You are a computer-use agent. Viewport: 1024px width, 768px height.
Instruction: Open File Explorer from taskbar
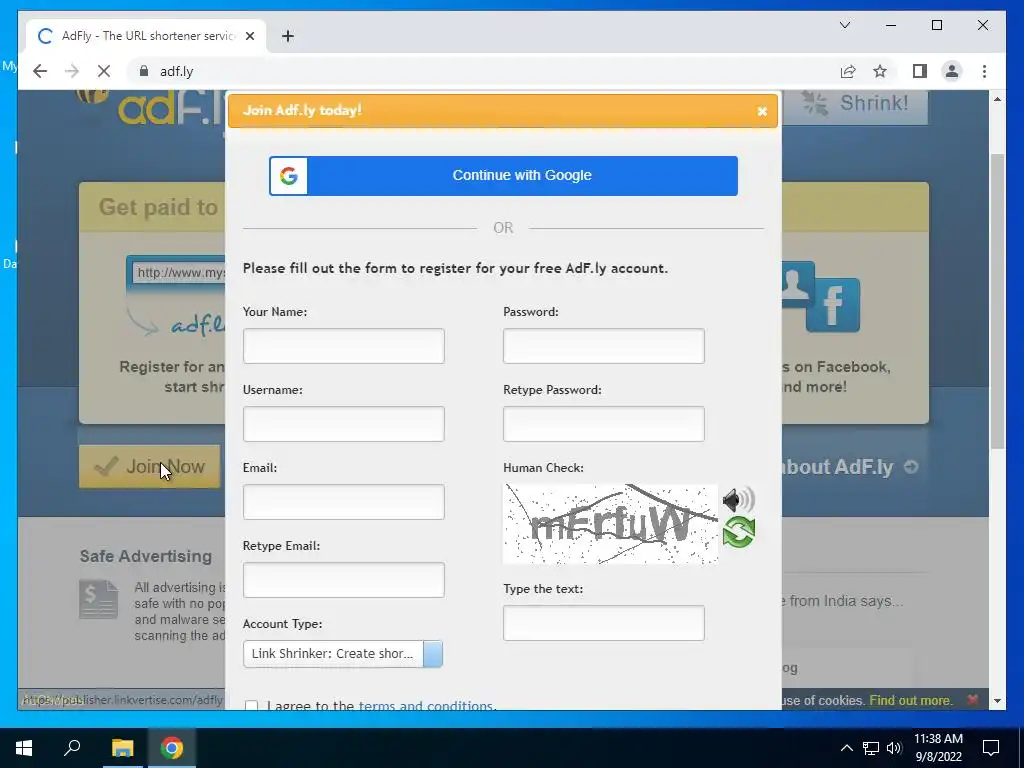pos(122,748)
